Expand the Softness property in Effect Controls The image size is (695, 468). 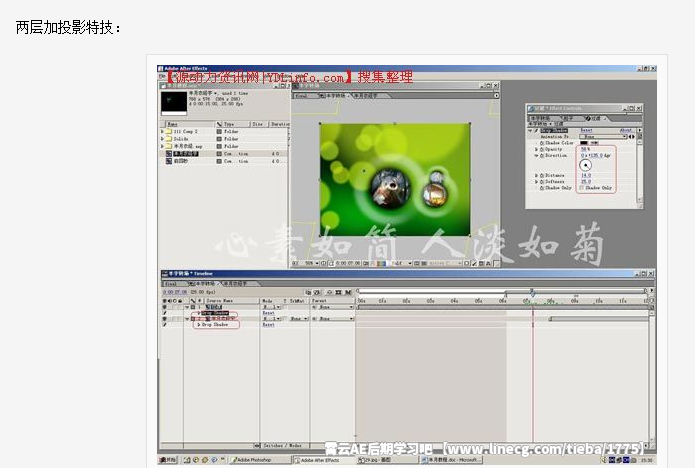click(537, 182)
